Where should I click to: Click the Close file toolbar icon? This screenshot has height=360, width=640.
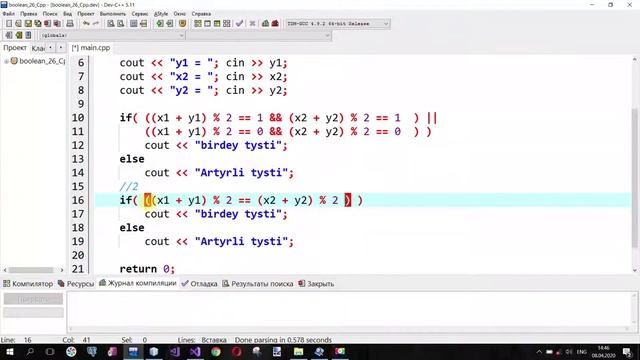48,24
